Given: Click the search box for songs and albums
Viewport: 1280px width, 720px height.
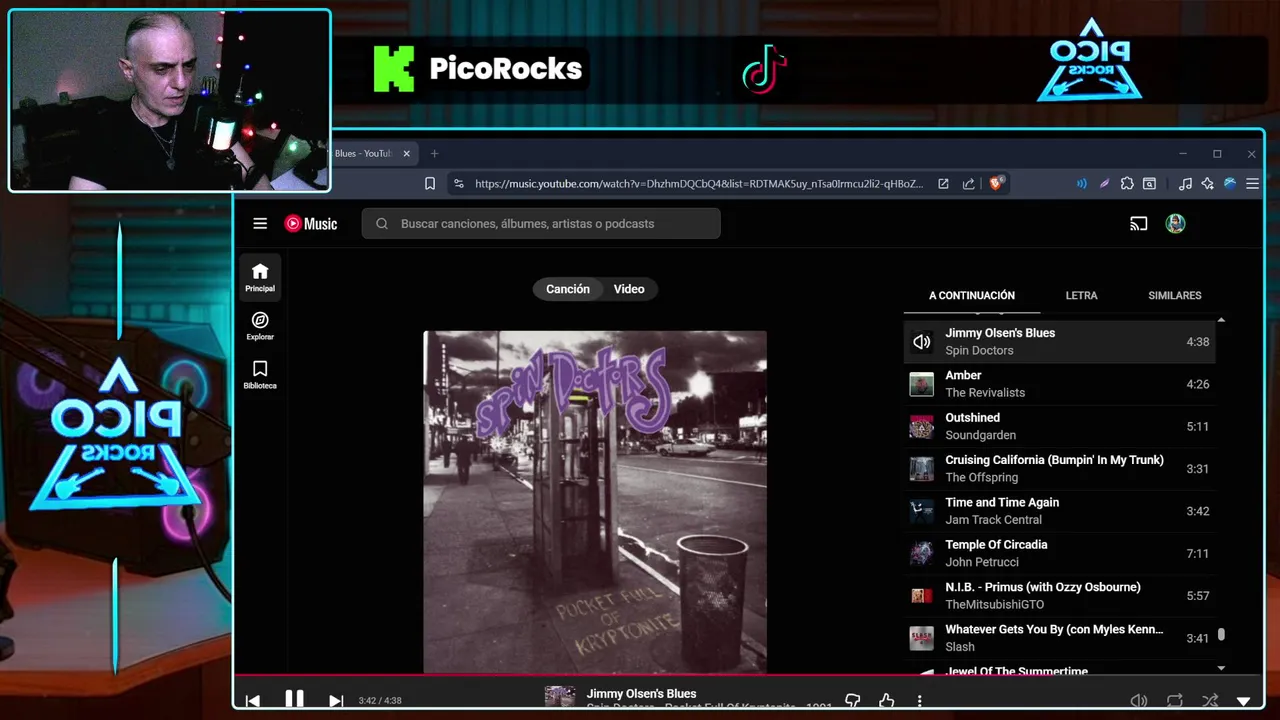Looking at the screenshot, I should [541, 224].
